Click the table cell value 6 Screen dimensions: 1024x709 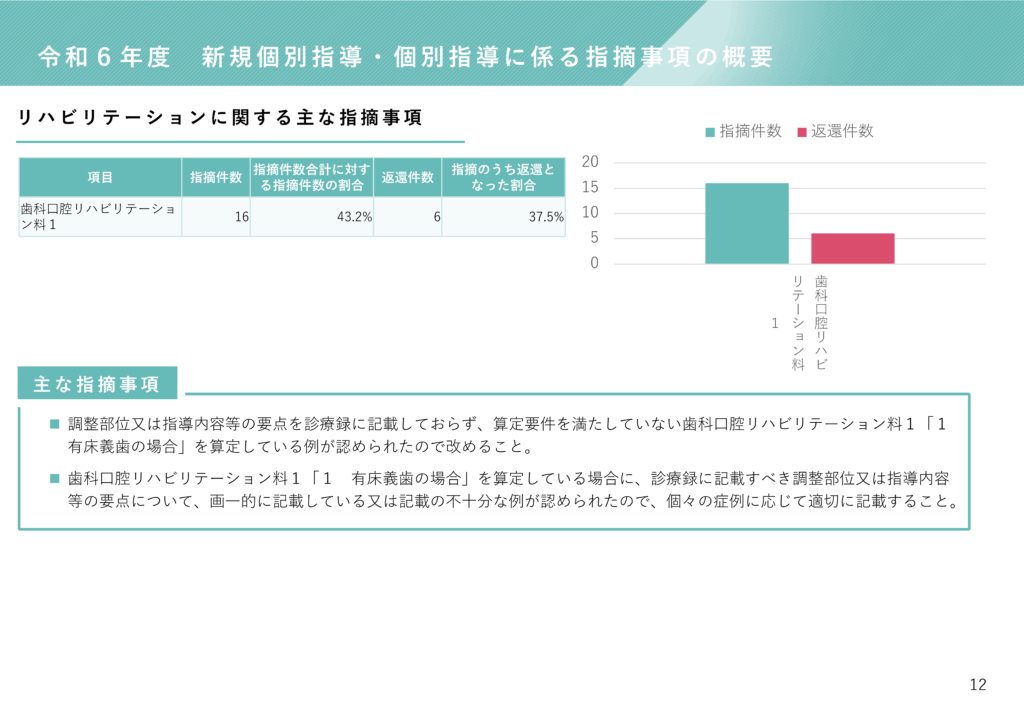(x=437, y=217)
